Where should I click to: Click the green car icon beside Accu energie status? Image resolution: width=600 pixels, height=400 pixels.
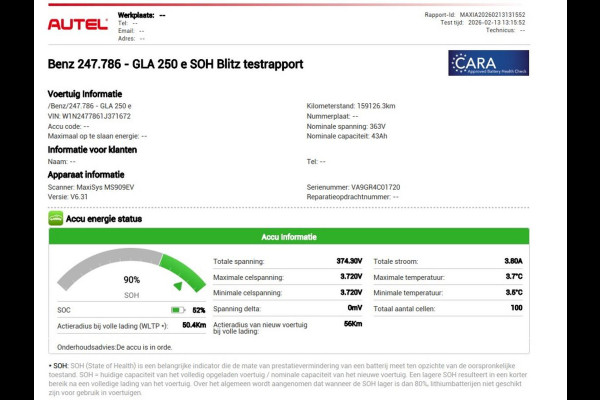pyautogui.click(x=55, y=219)
